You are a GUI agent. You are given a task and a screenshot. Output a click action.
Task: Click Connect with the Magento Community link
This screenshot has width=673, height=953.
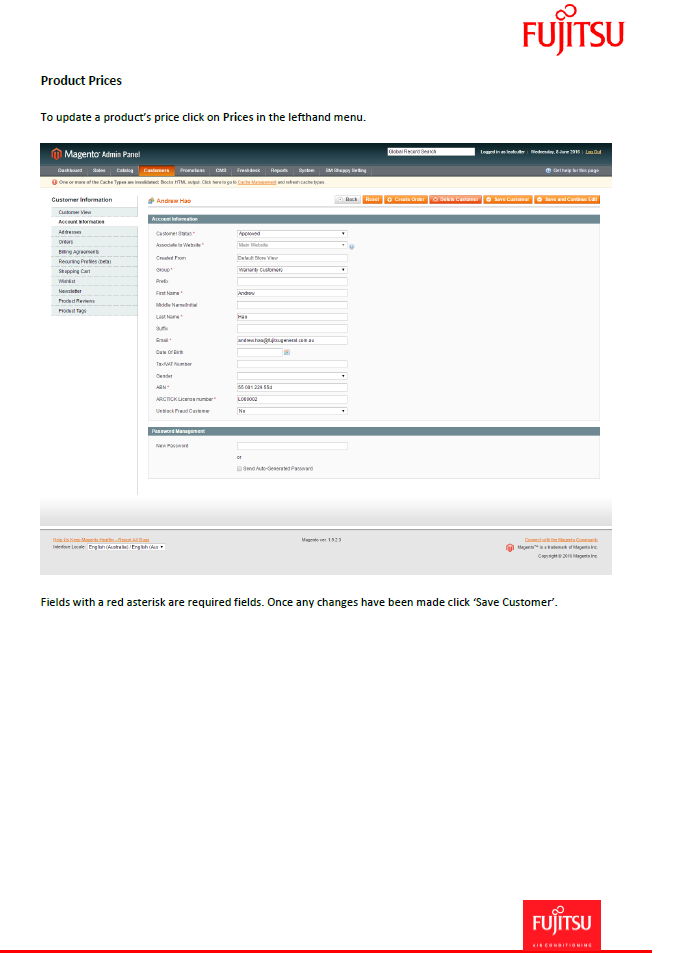(x=561, y=540)
